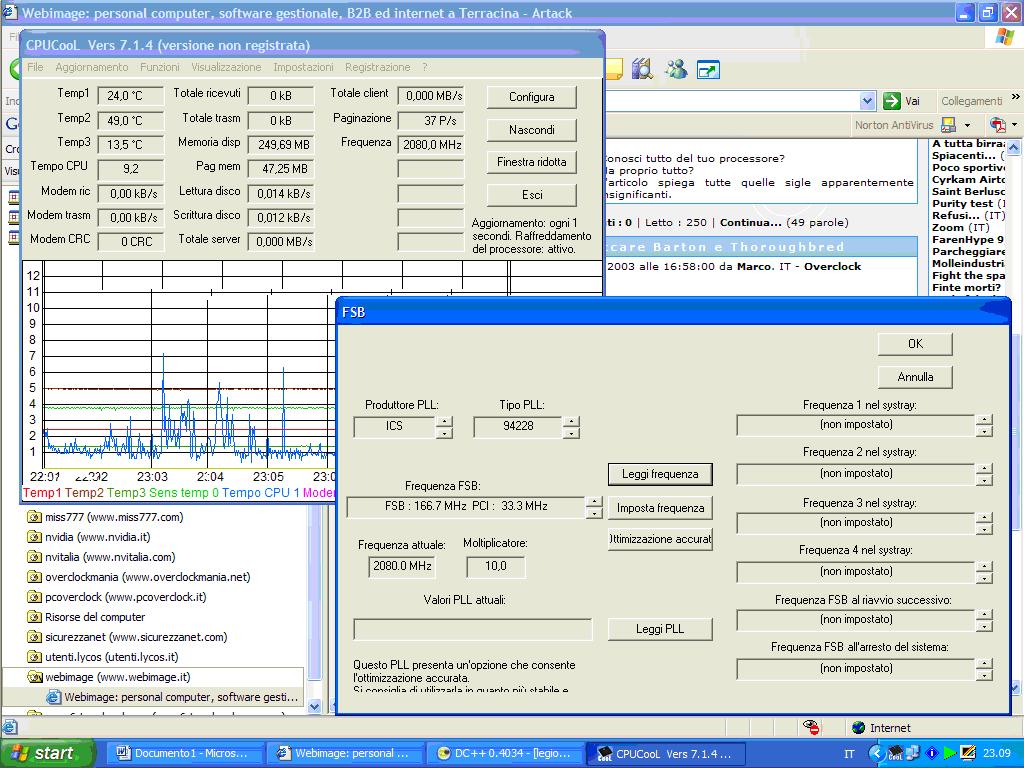Click the green Vai go arrow
Screen dimensions: 1024x768
[891, 101]
